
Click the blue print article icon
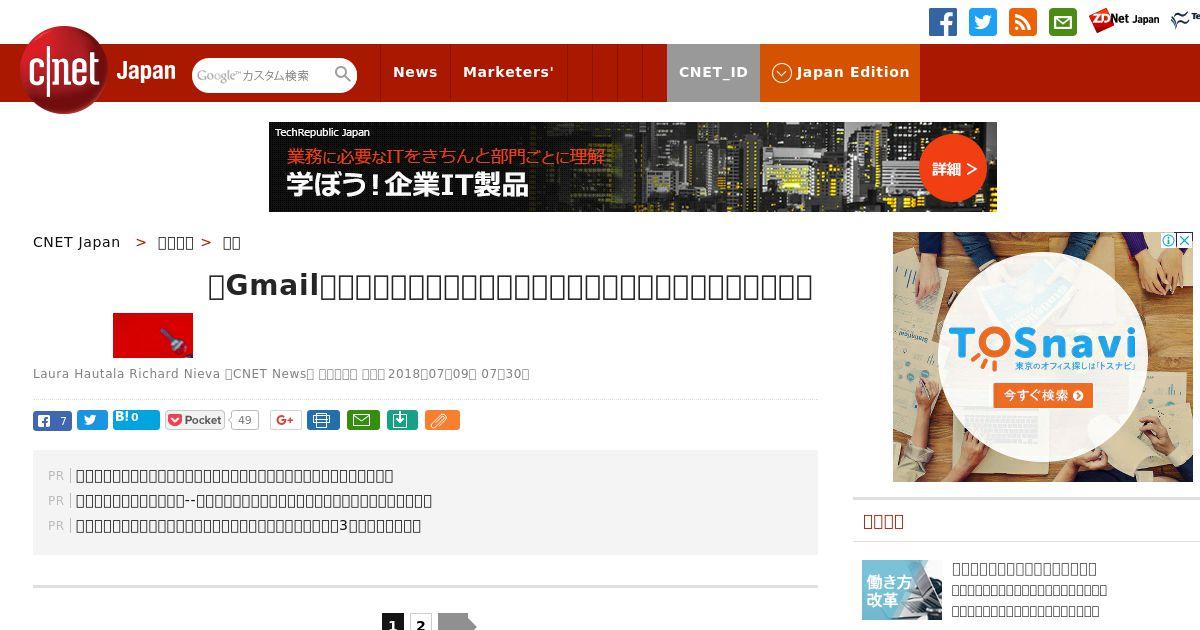click(x=322, y=420)
